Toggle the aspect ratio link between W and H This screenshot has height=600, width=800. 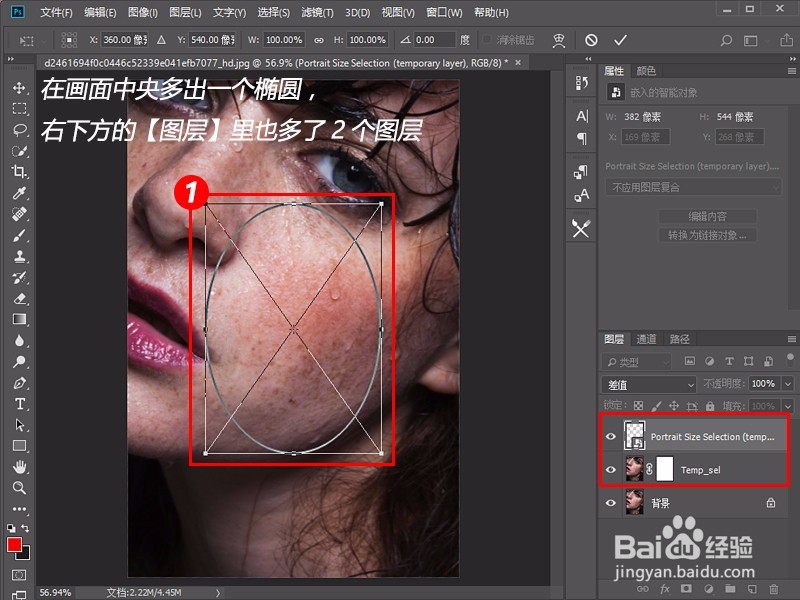point(319,40)
